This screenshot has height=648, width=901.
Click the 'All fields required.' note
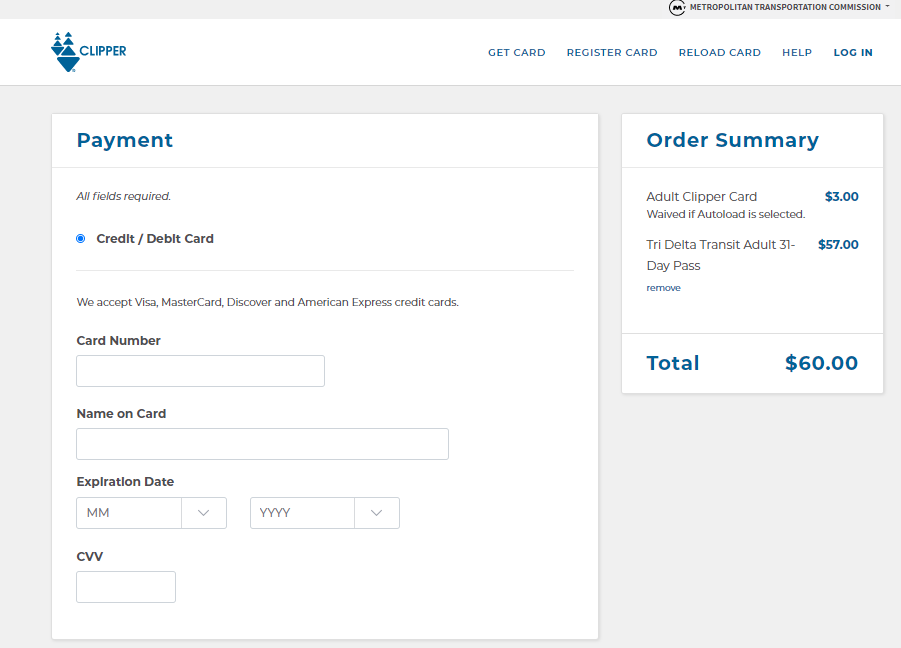124,196
